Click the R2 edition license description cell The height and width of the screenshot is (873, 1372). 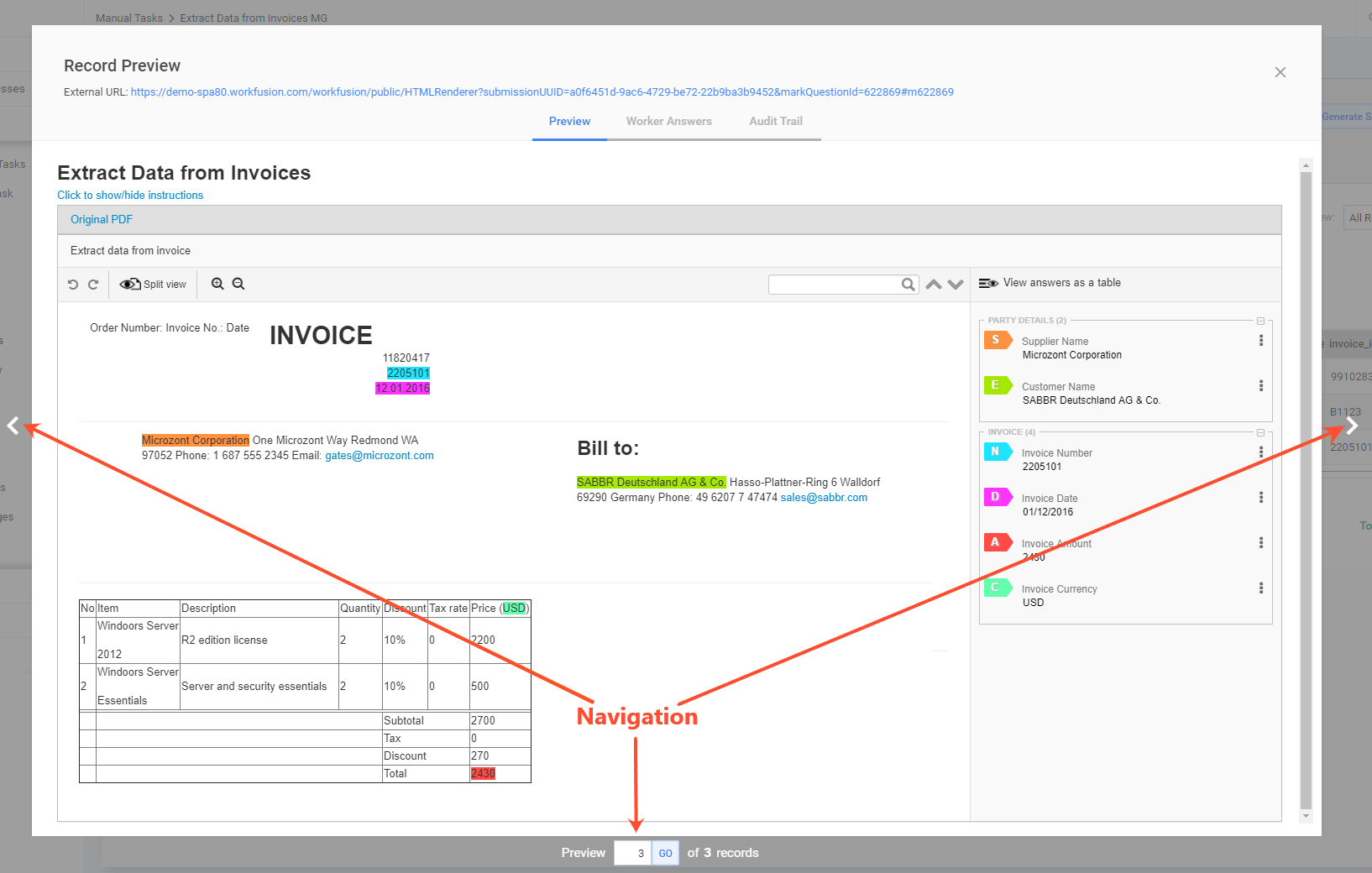point(259,640)
